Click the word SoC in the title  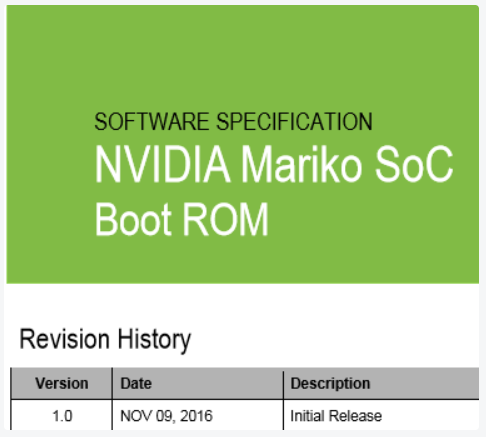[414, 164]
